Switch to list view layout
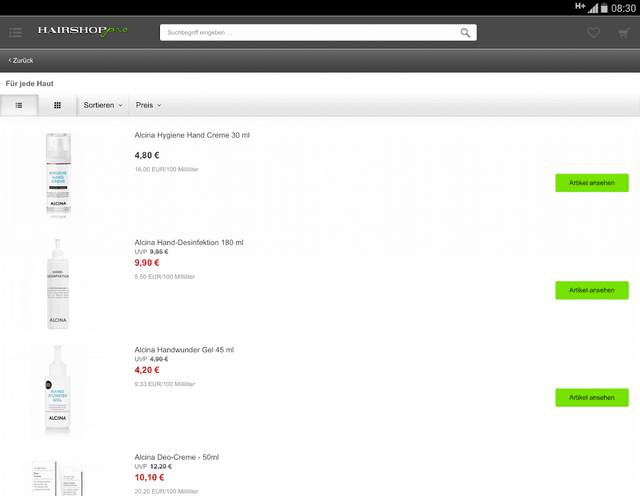This screenshot has width=640, height=496. [19, 105]
